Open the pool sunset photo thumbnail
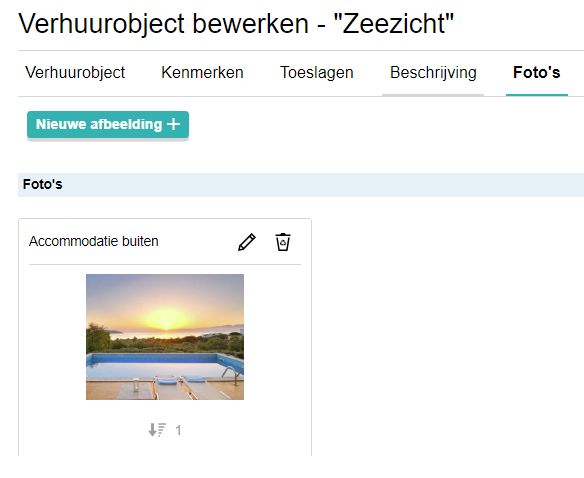The image size is (584, 478). coord(165,337)
